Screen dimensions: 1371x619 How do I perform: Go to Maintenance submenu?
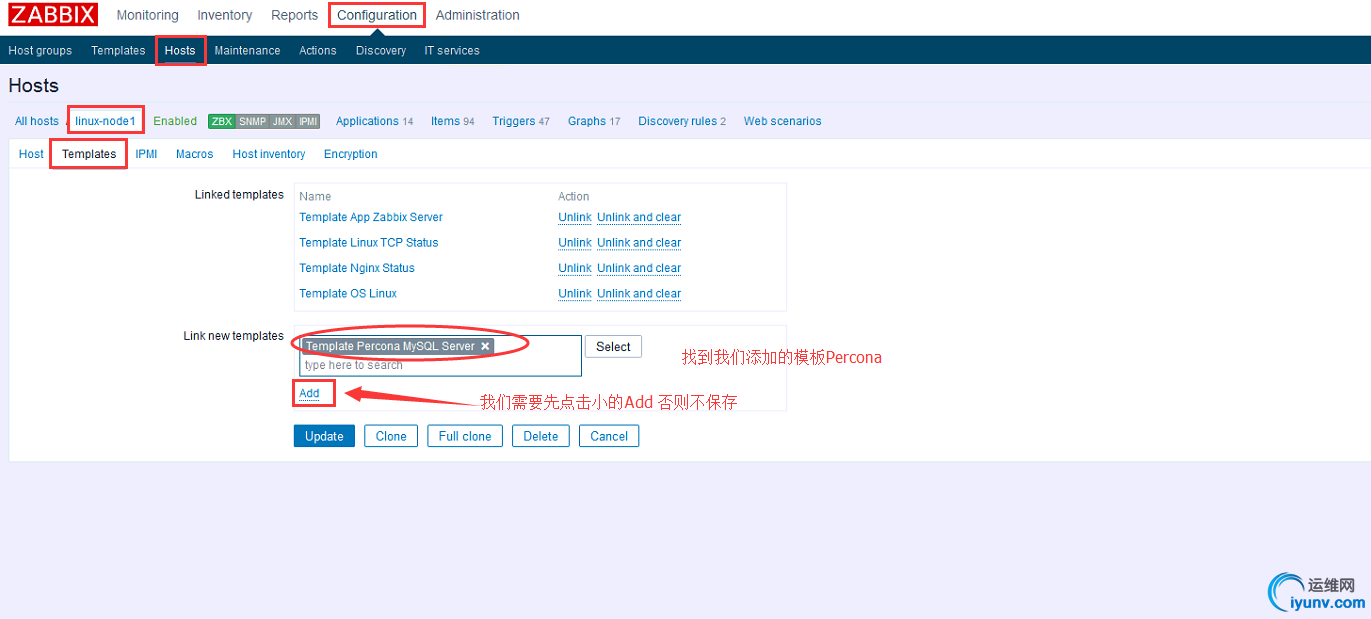click(x=247, y=50)
